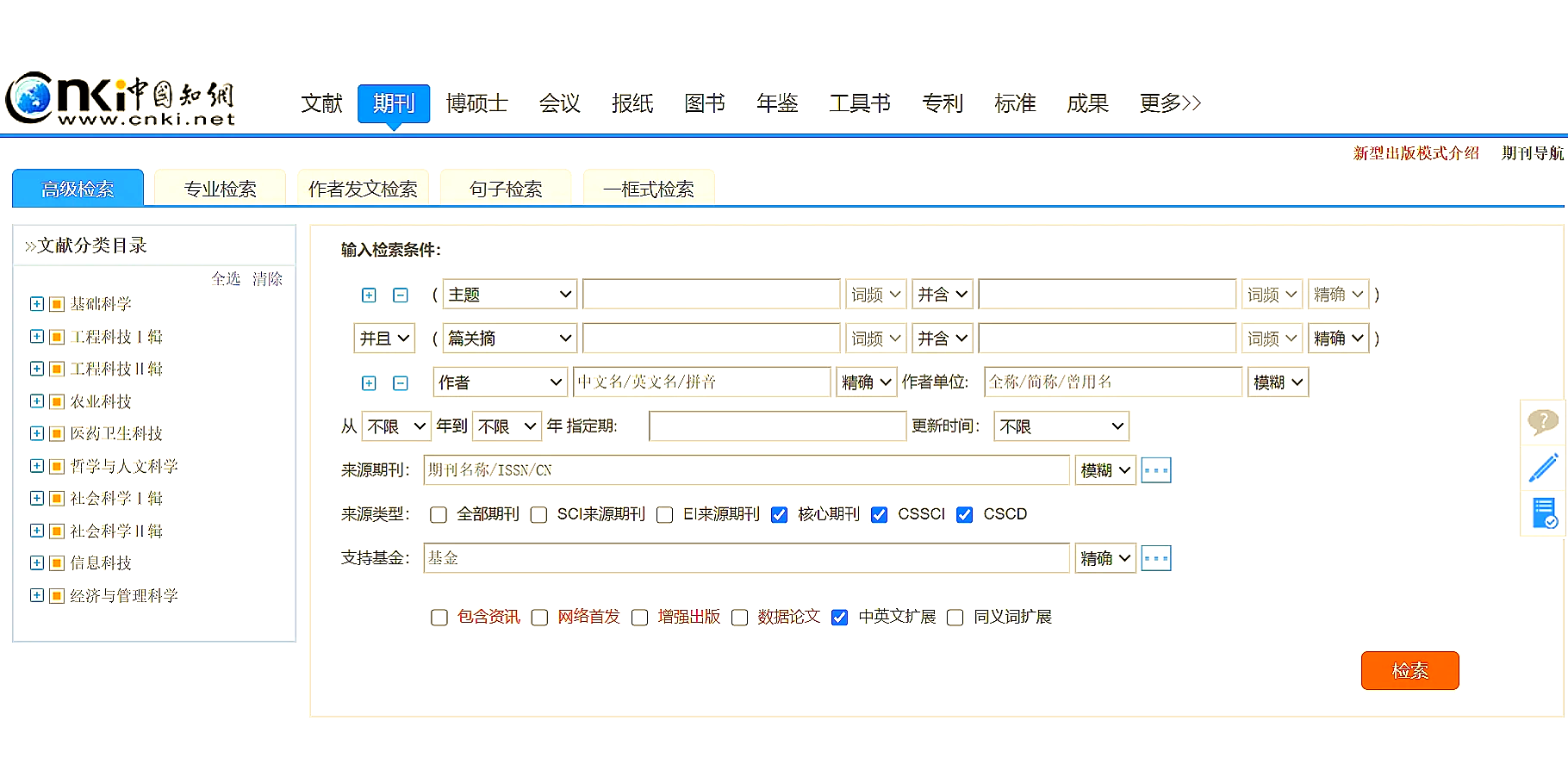
Task: Click the CNKI logo
Action: tap(121, 99)
